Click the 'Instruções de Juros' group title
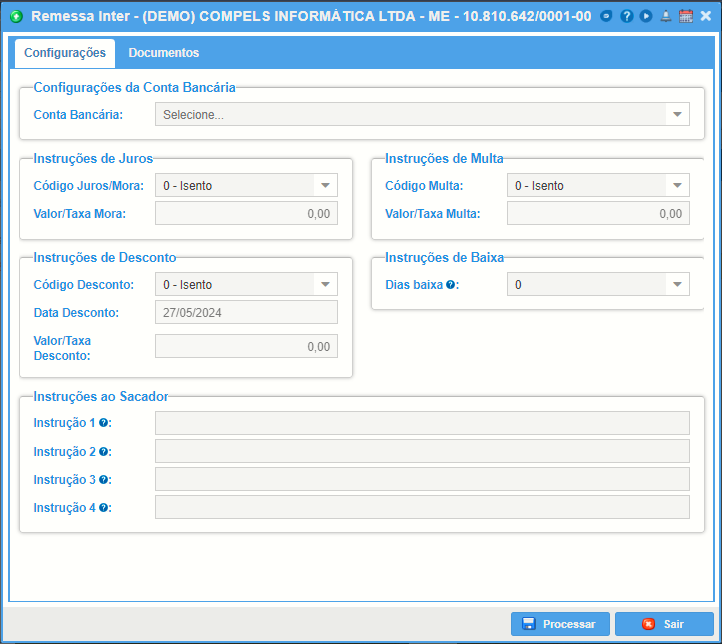 (x=93, y=158)
